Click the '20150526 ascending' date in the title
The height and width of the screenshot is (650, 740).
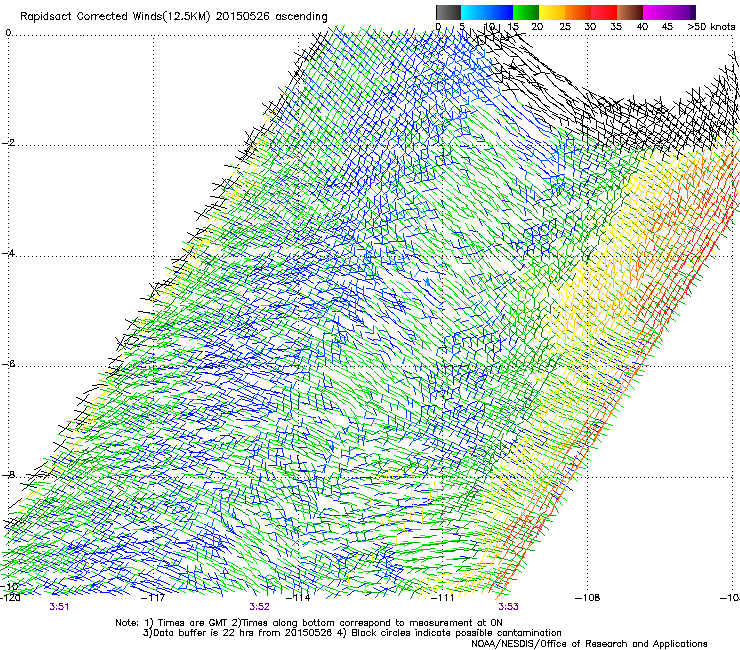tap(271, 17)
